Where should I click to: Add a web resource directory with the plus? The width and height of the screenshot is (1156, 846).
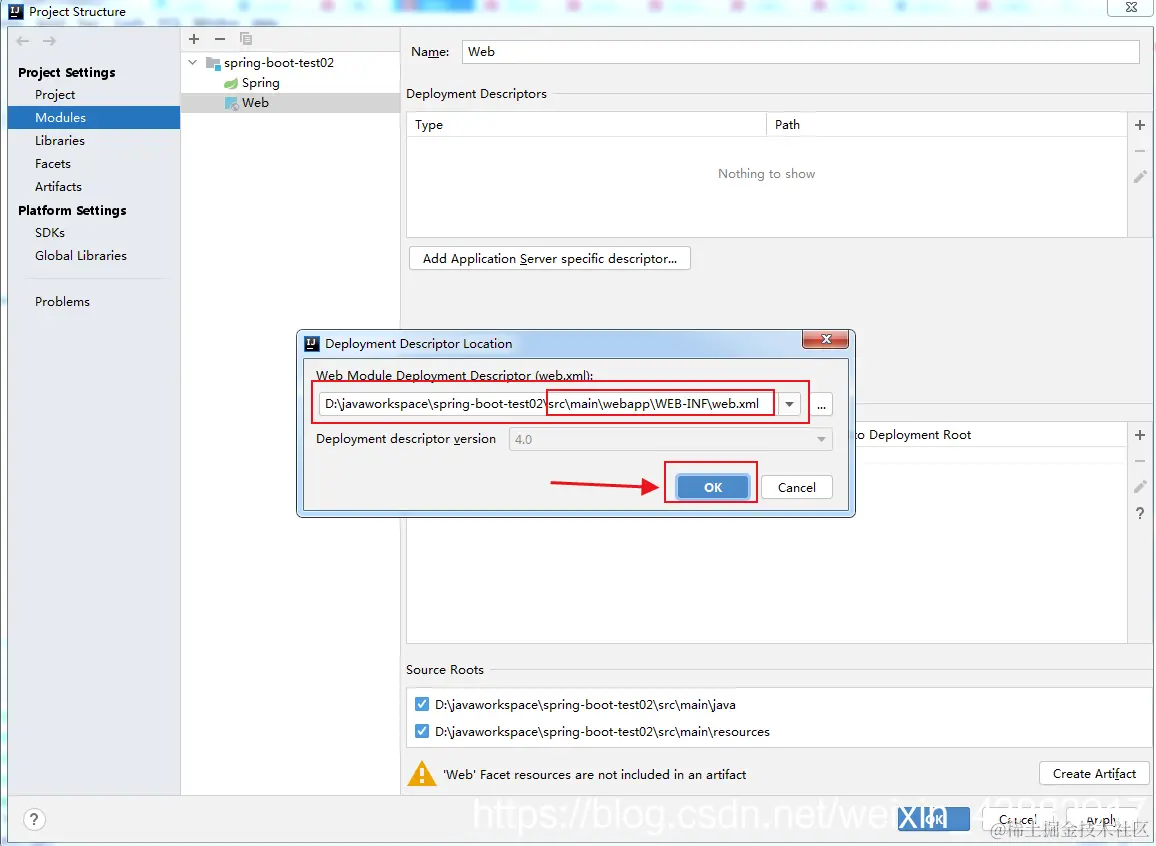(1140, 435)
